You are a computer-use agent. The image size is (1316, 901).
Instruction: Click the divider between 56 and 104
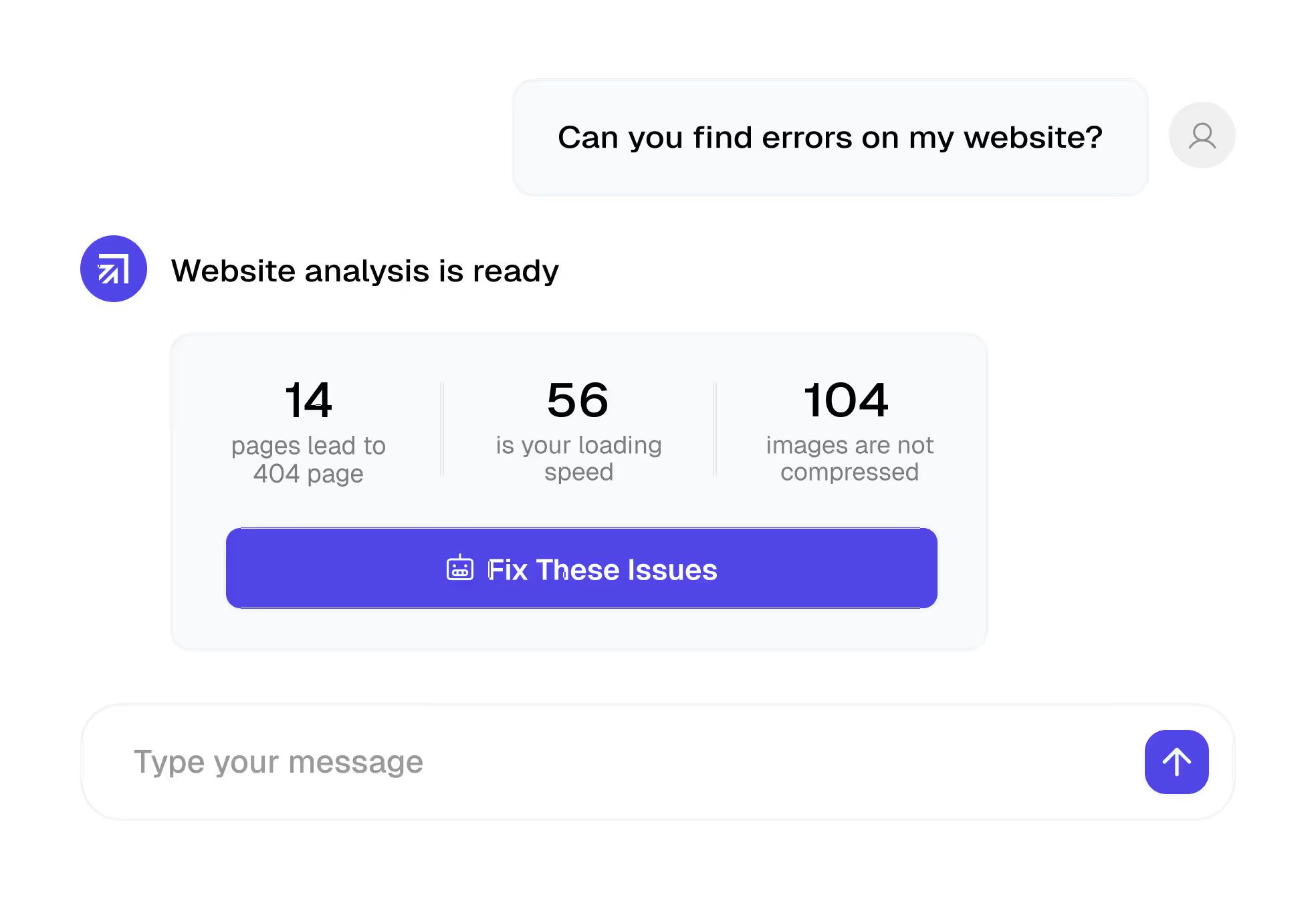click(715, 429)
